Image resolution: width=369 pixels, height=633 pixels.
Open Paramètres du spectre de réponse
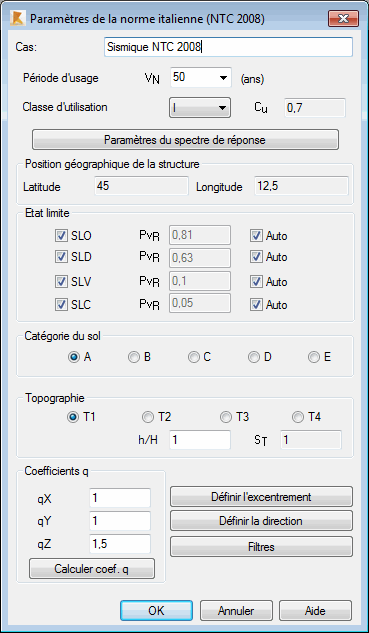(x=185, y=140)
